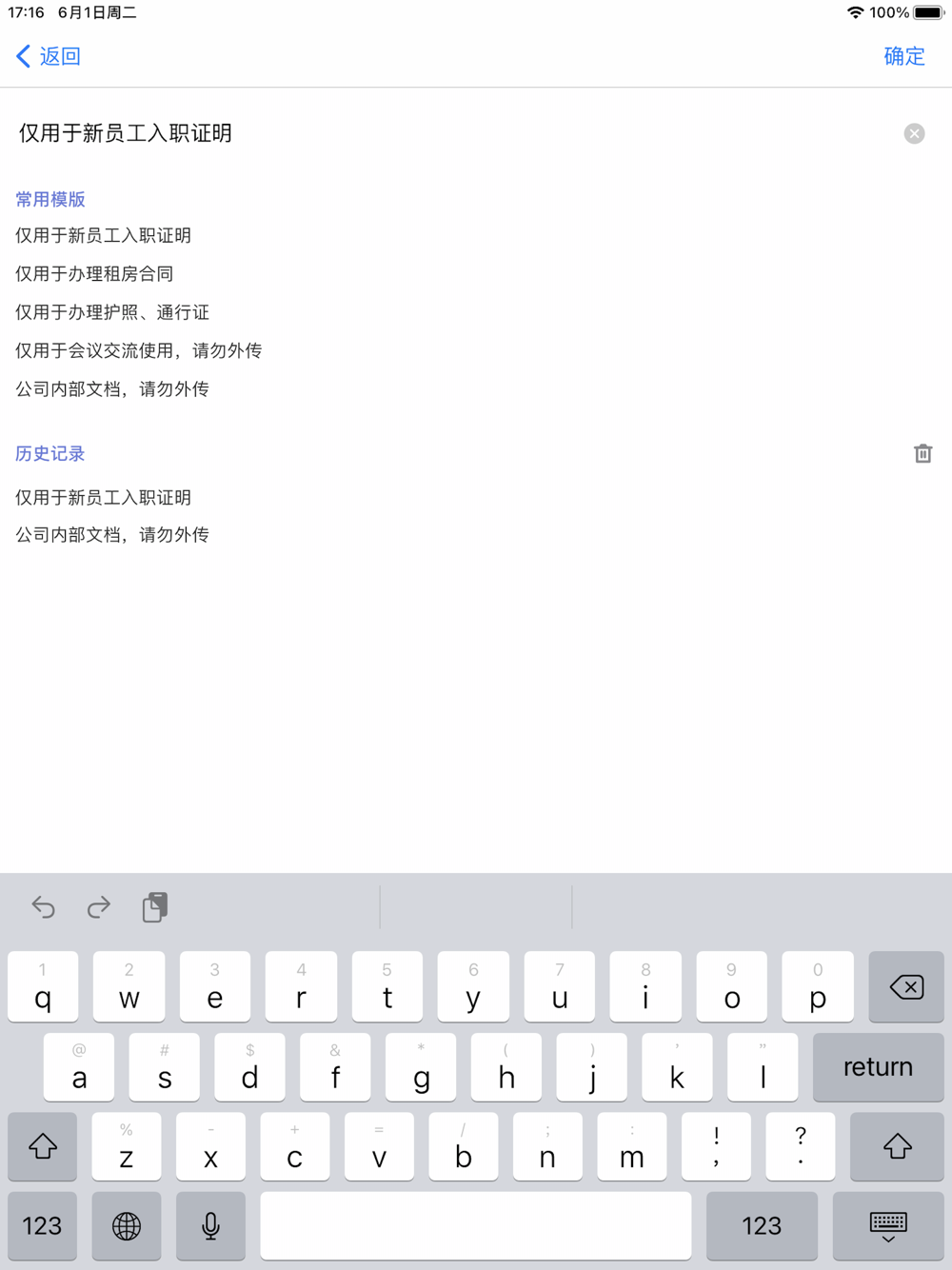
Task: Tap the e key
Action: coord(215,986)
